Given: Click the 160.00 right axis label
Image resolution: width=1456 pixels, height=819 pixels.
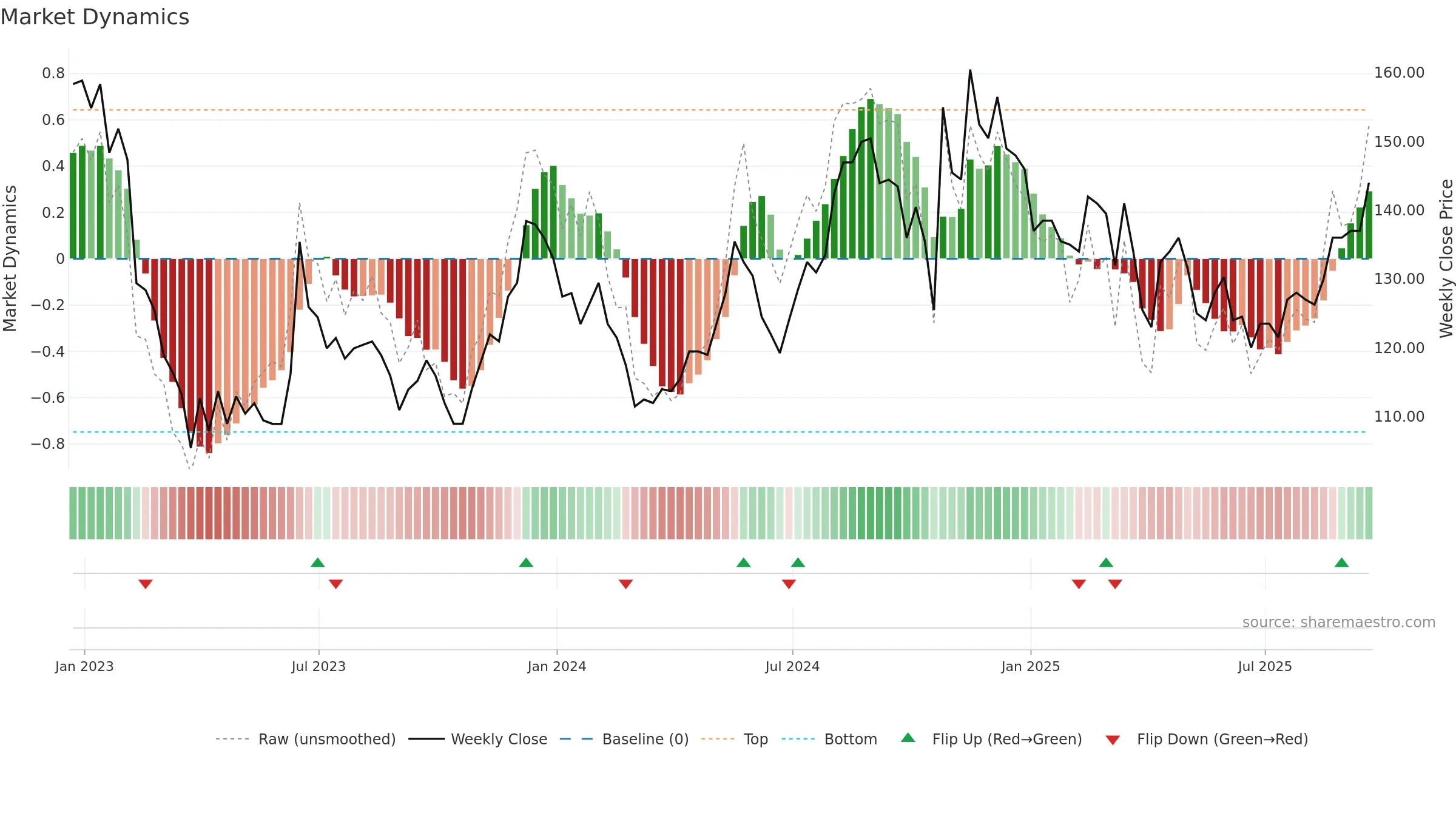Looking at the screenshot, I should coord(1399,73).
